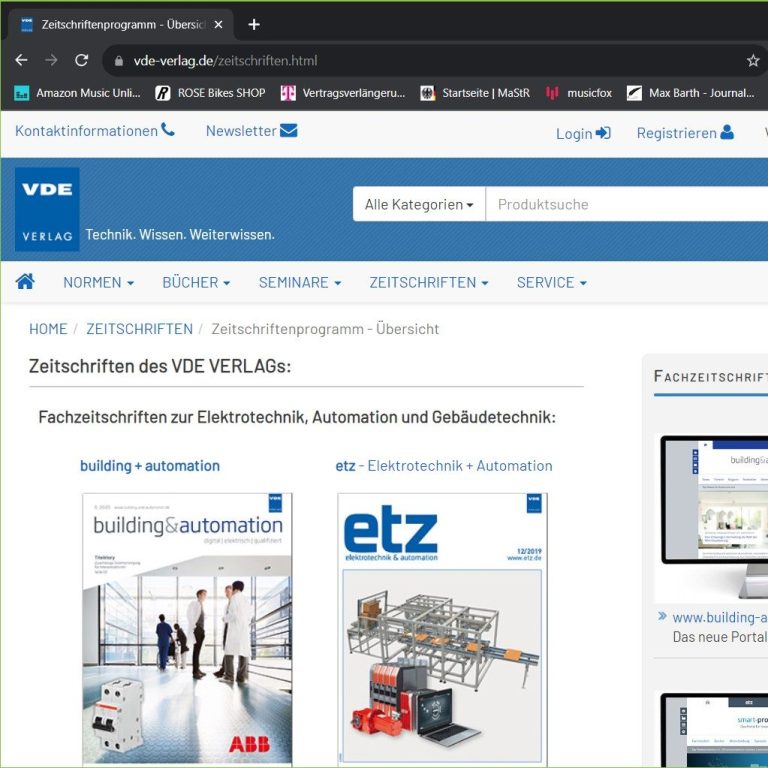Click the Newsletter envelope link

251,131
